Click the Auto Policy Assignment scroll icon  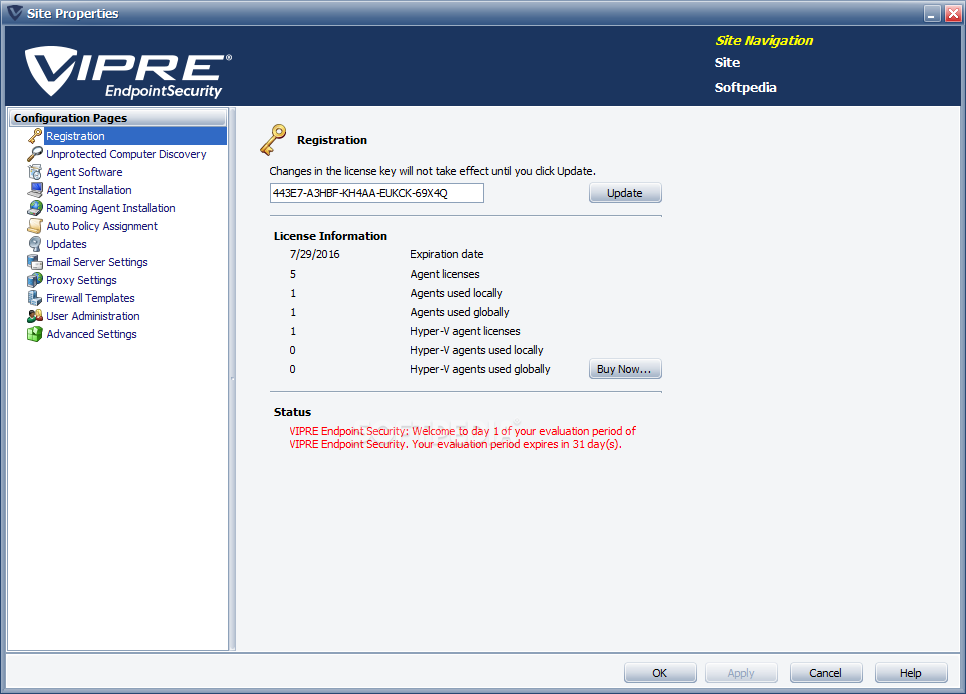pyautogui.click(x=35, y=226)
